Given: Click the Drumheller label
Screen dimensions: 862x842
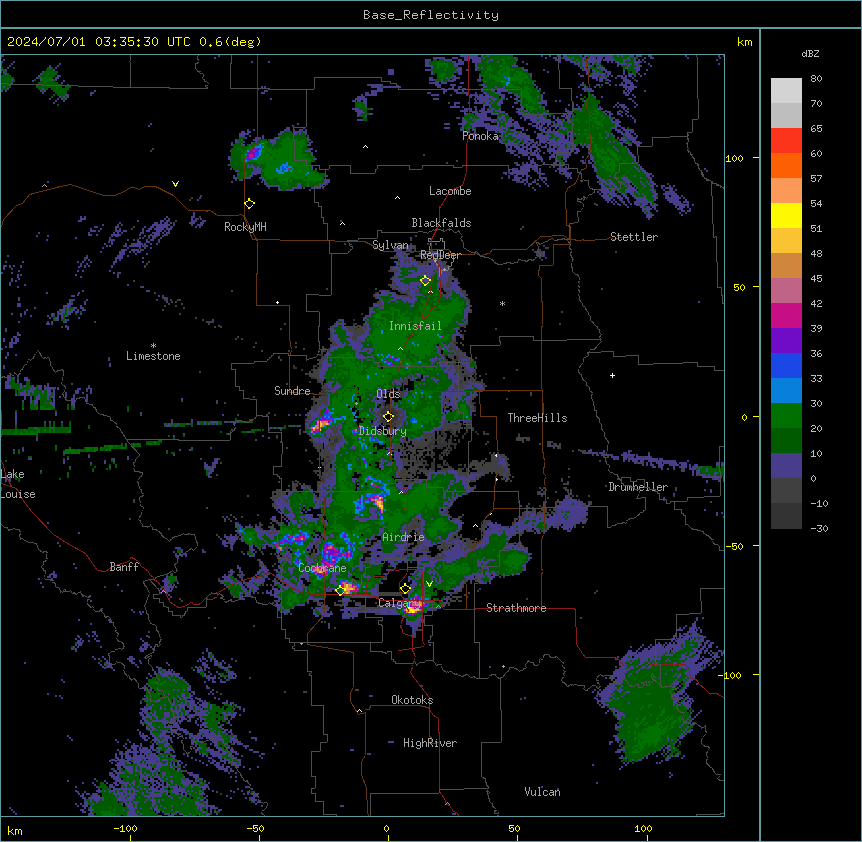Looking at the screenshot, I should tap(638, 487).
